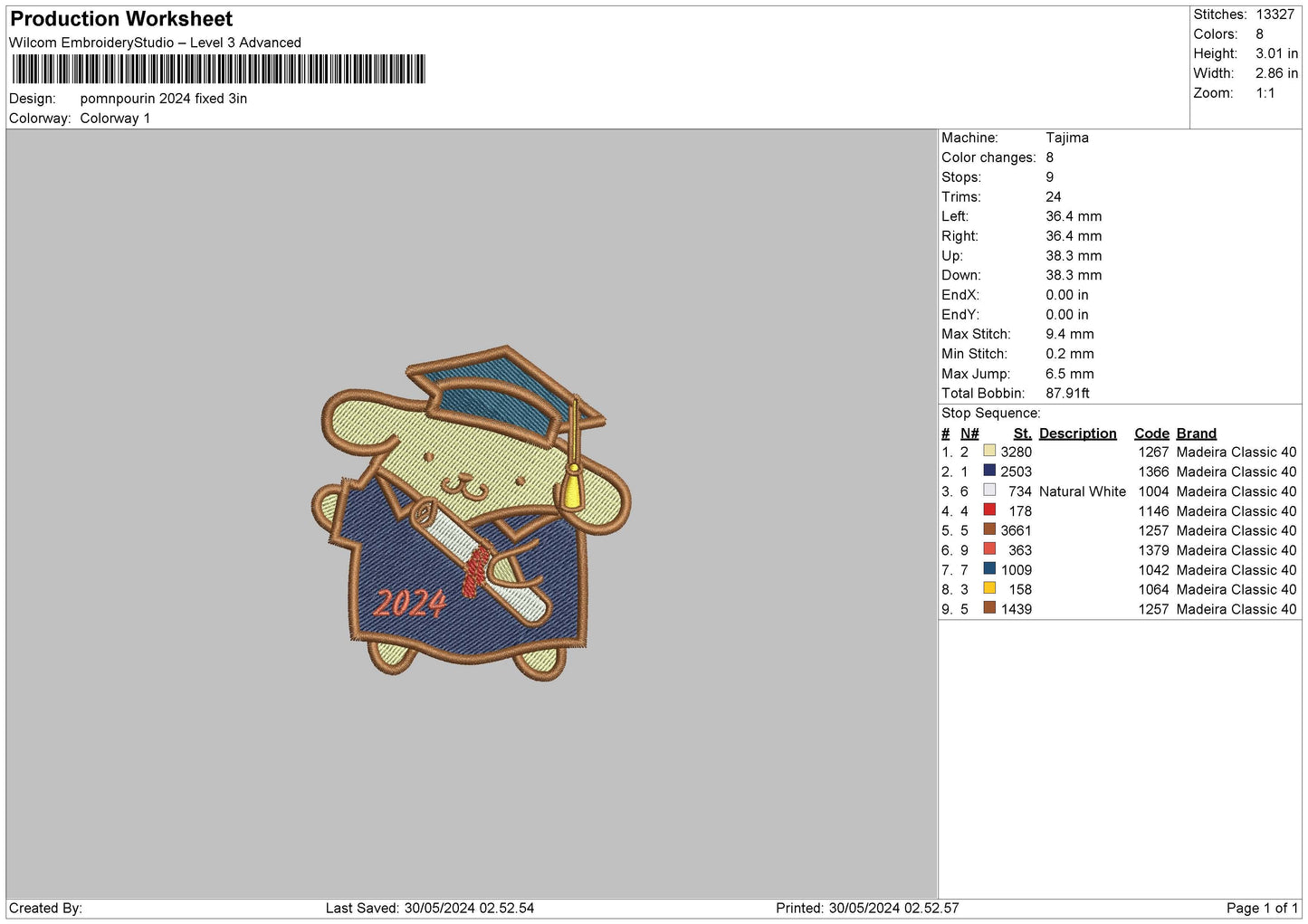This screenshot has height=924, width=1308.
Task: Click the Left value 36.4 mm
Action: point(1074,216)
